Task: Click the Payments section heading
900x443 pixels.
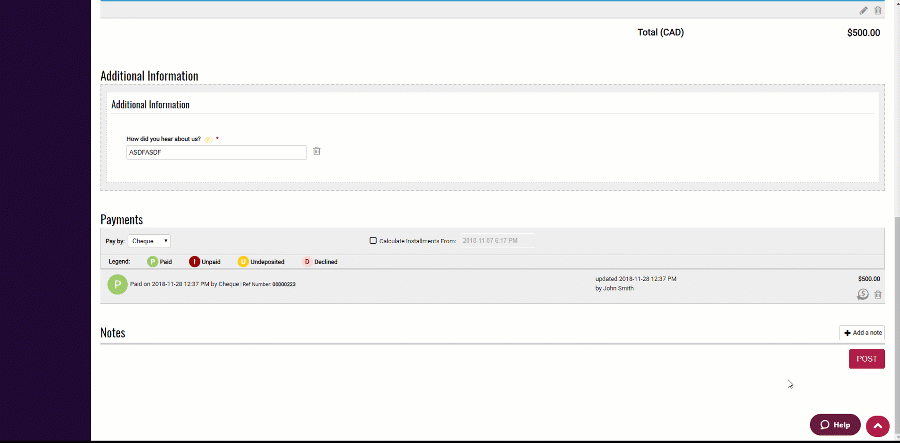Action: pos(122,219)
